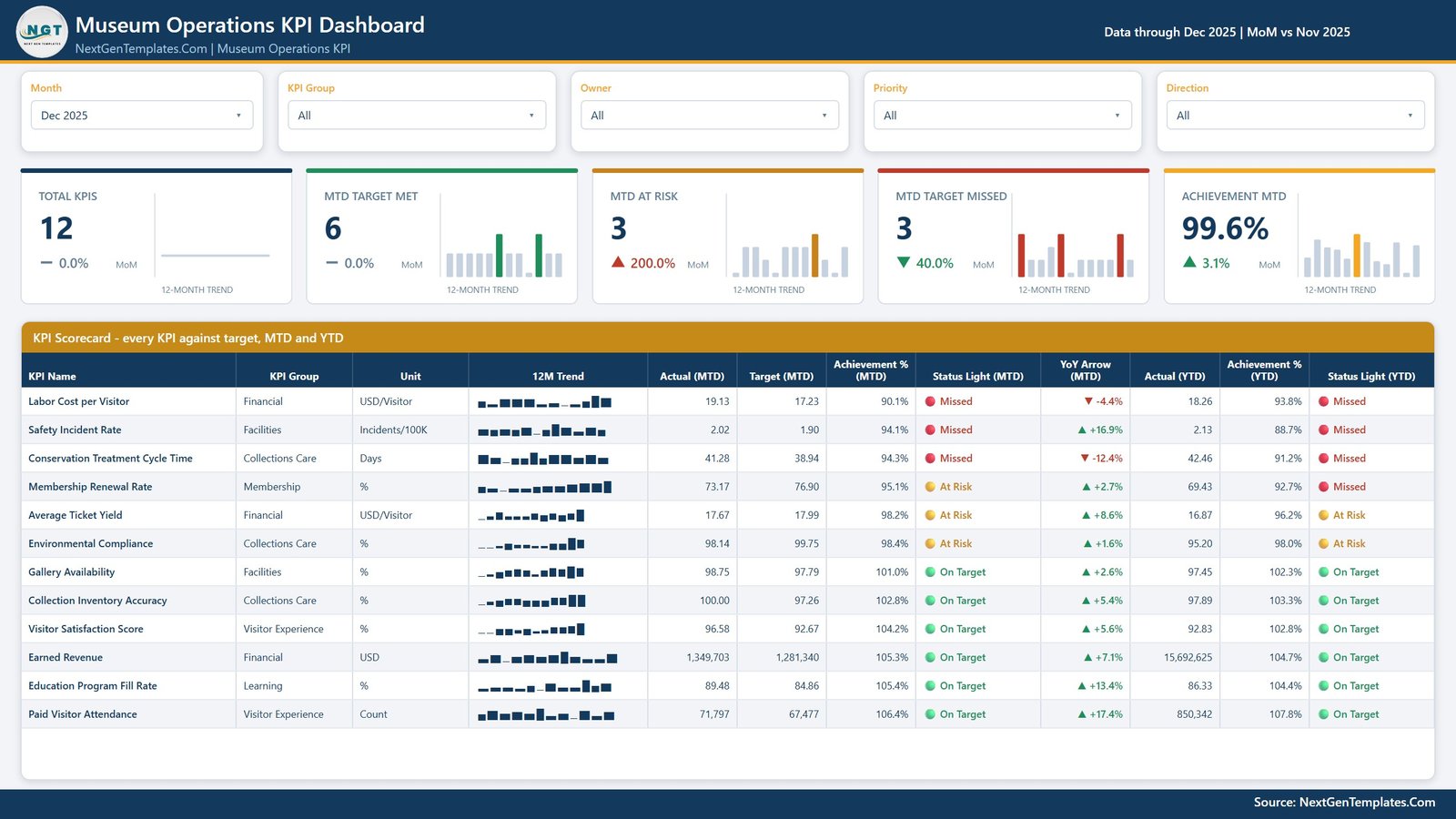Click the yellow At Risk status light for Membership Renewal Rate MTD
1456x819 pixels.
pyautogui.click(x=931, y=487)
